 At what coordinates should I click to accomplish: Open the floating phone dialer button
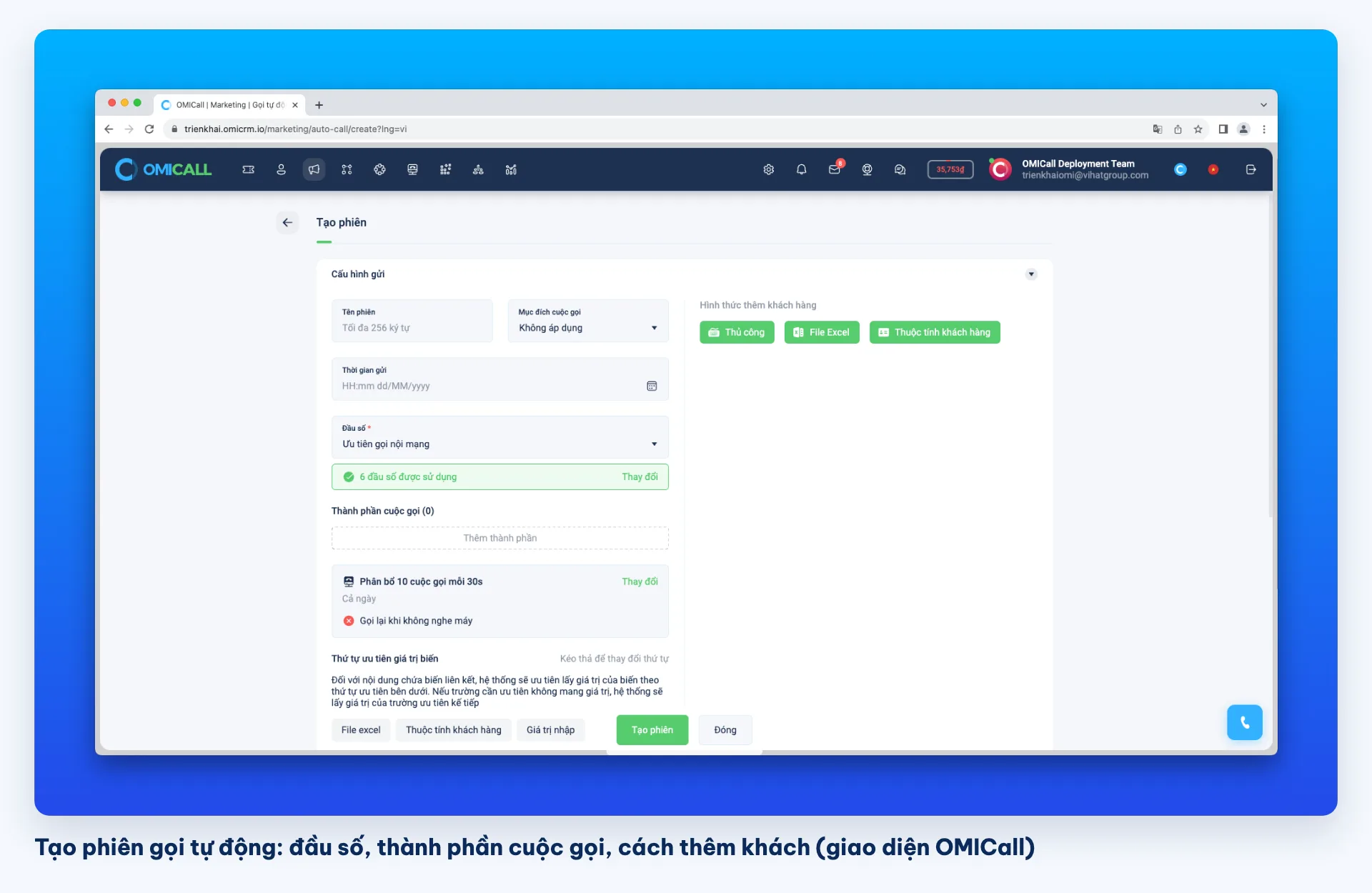[x=1244, y=722]
